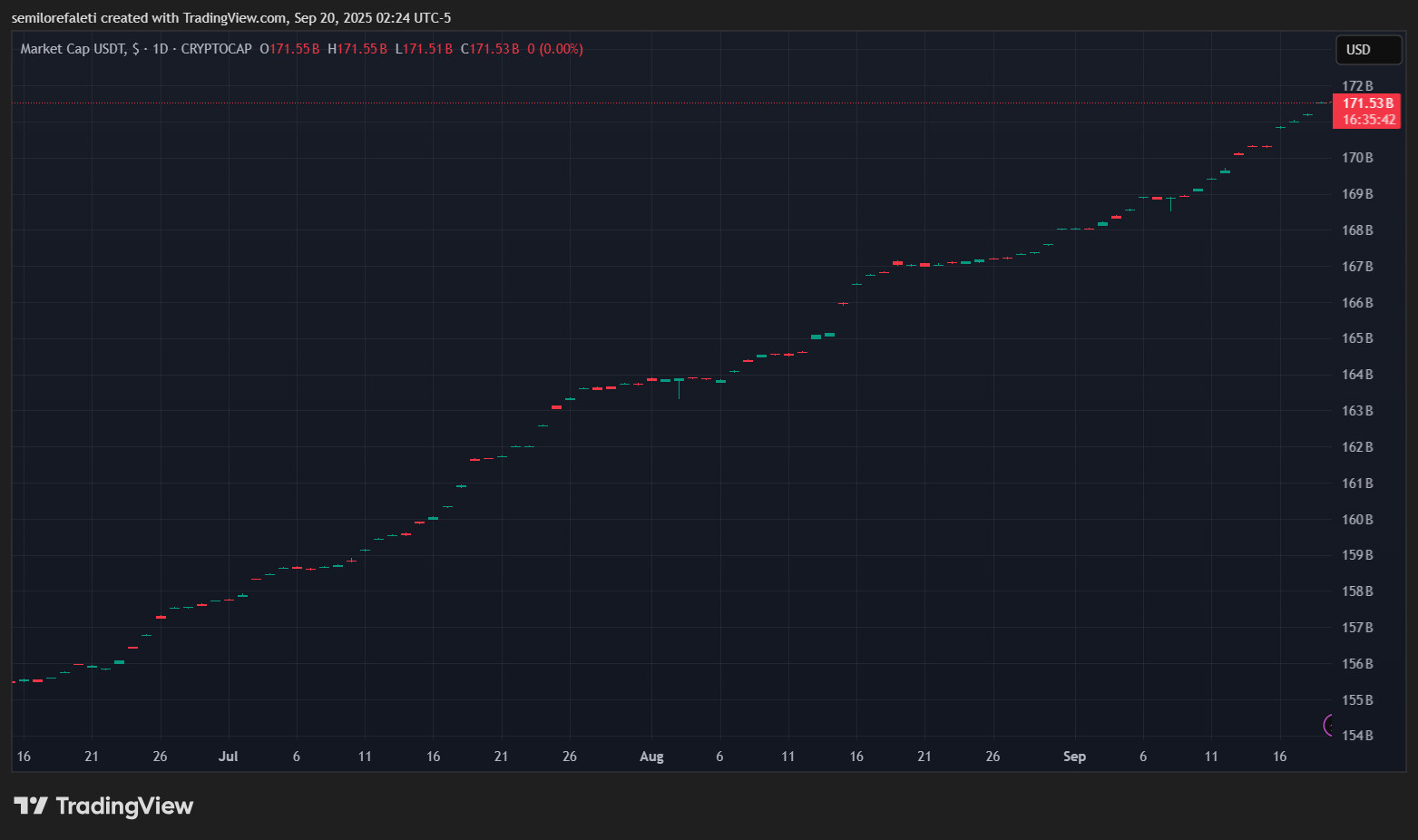Click the red candle just above 167B
The image size is (1418, 840).
point(897,263)
